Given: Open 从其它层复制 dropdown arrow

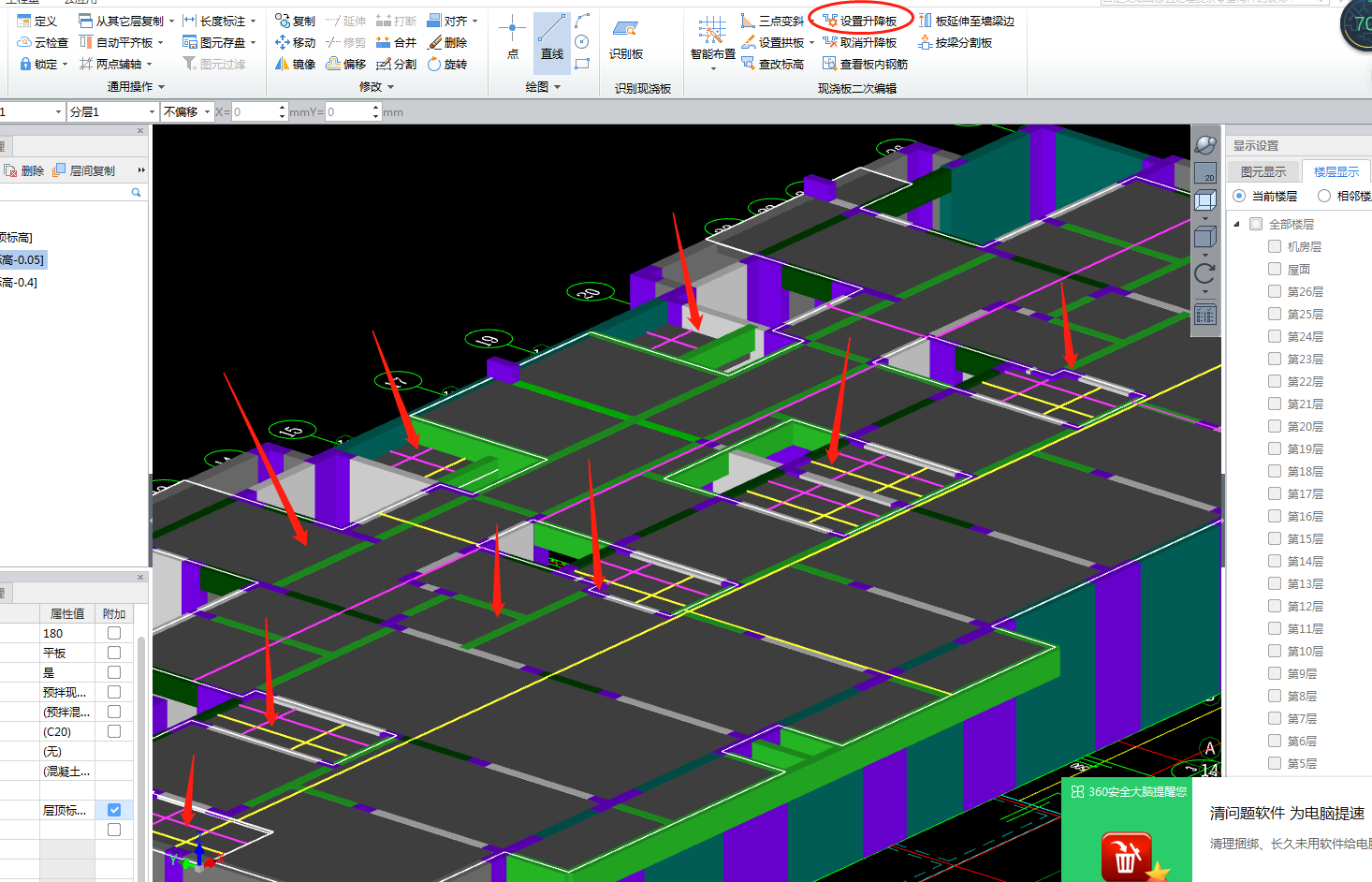Looking at the screenshot, I should pyautogui.click(x=171, y=21).
